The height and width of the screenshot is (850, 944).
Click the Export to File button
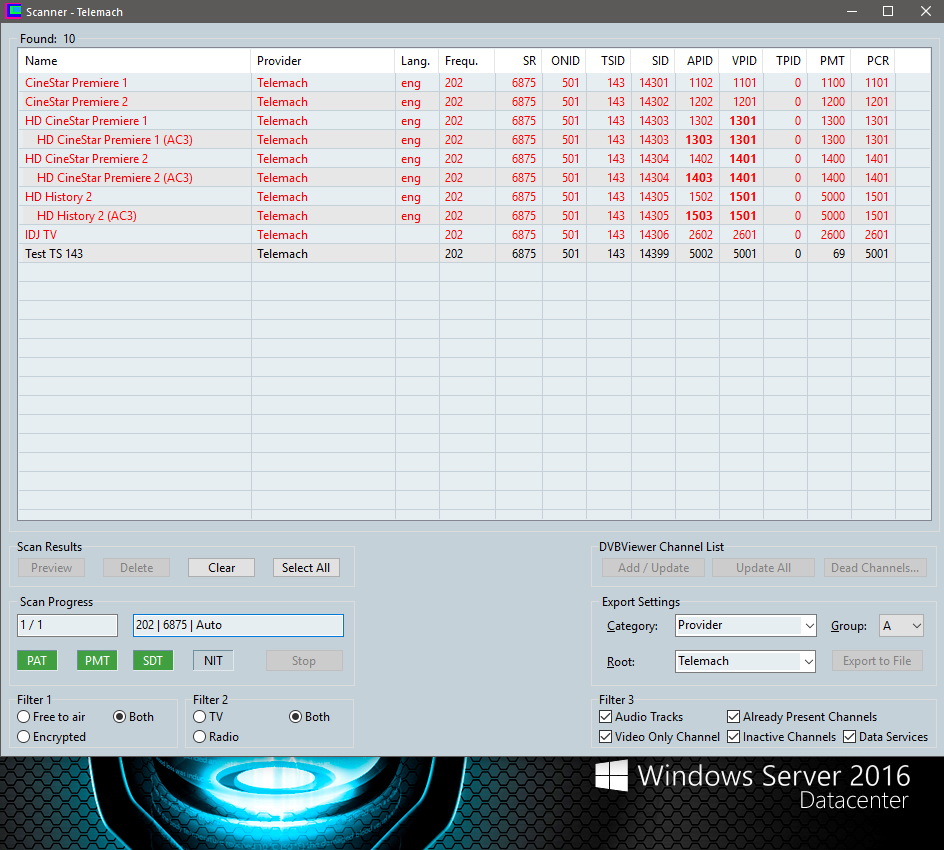877,661
